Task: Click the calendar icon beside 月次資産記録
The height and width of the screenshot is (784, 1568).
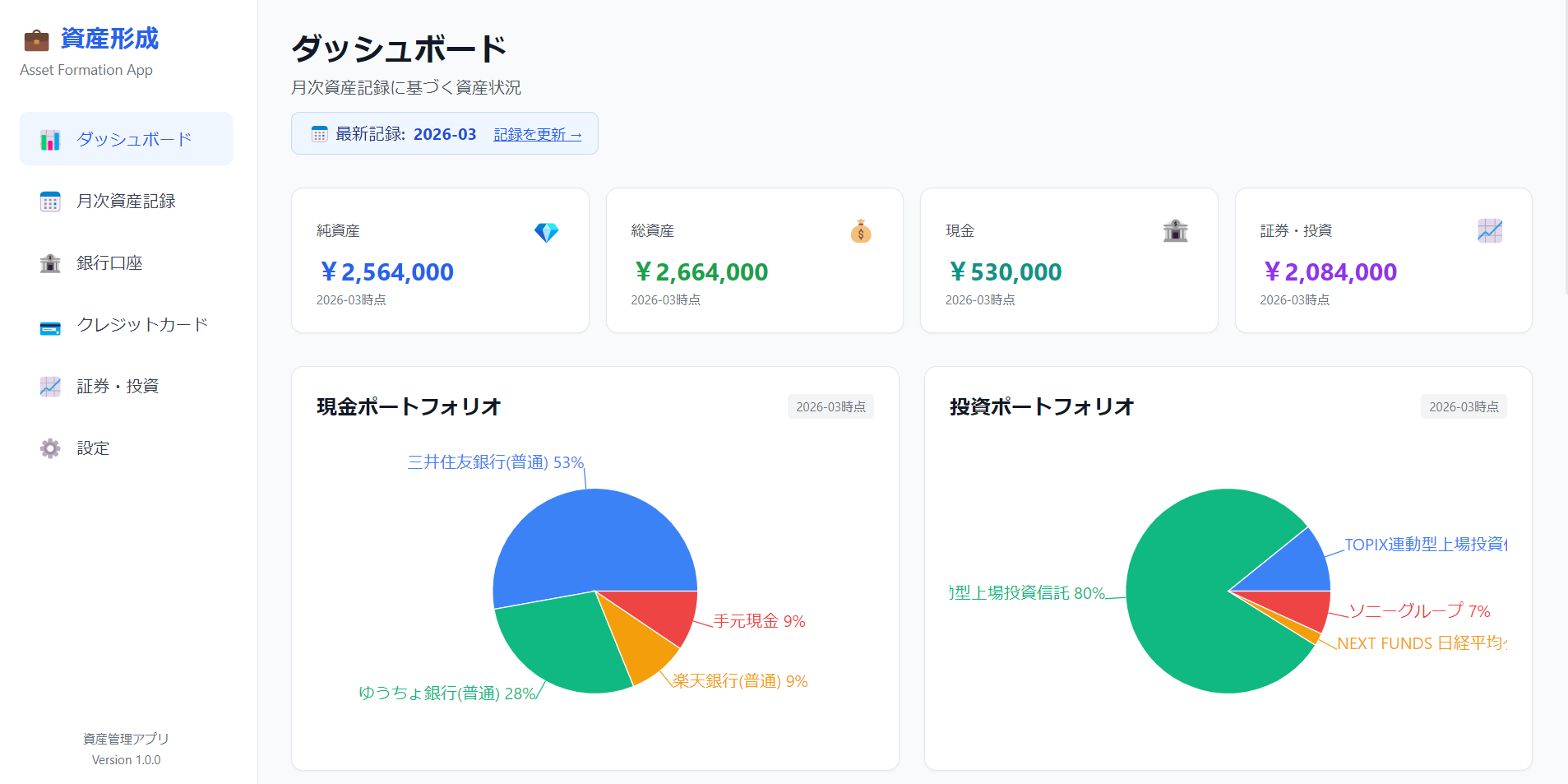Action: point(50,201)
